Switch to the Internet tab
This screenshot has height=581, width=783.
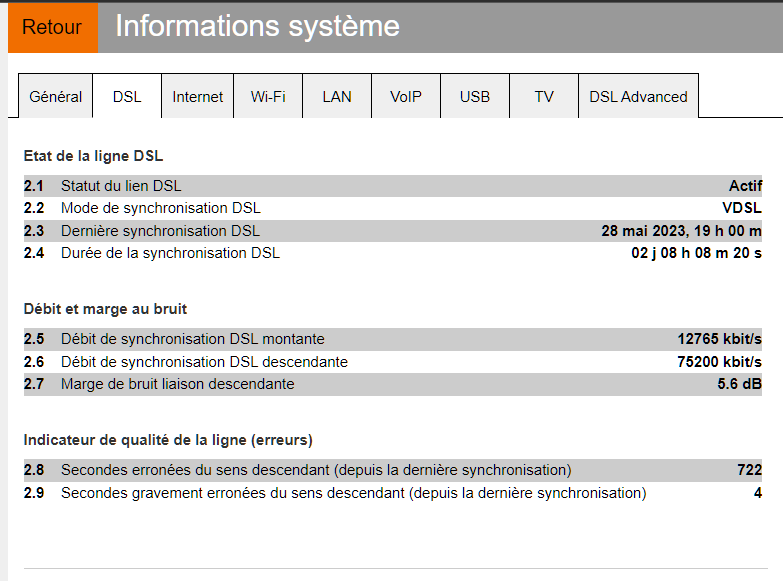(x=198, y=96)
